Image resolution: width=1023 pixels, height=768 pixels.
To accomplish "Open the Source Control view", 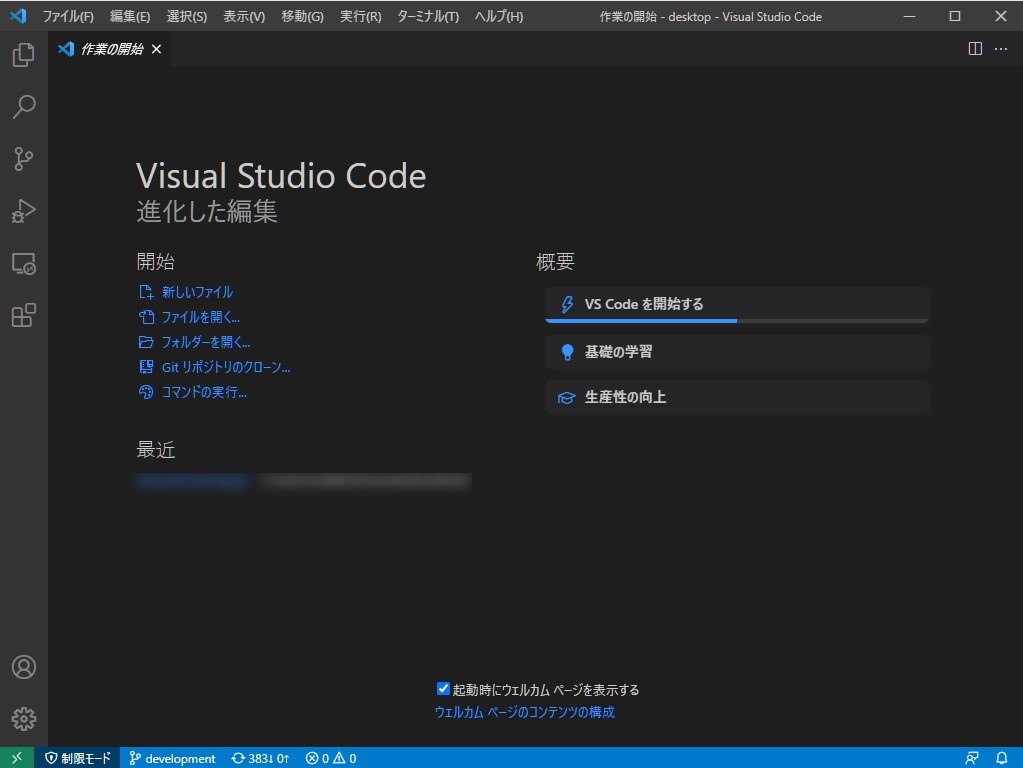I will [x=23, y=159].
